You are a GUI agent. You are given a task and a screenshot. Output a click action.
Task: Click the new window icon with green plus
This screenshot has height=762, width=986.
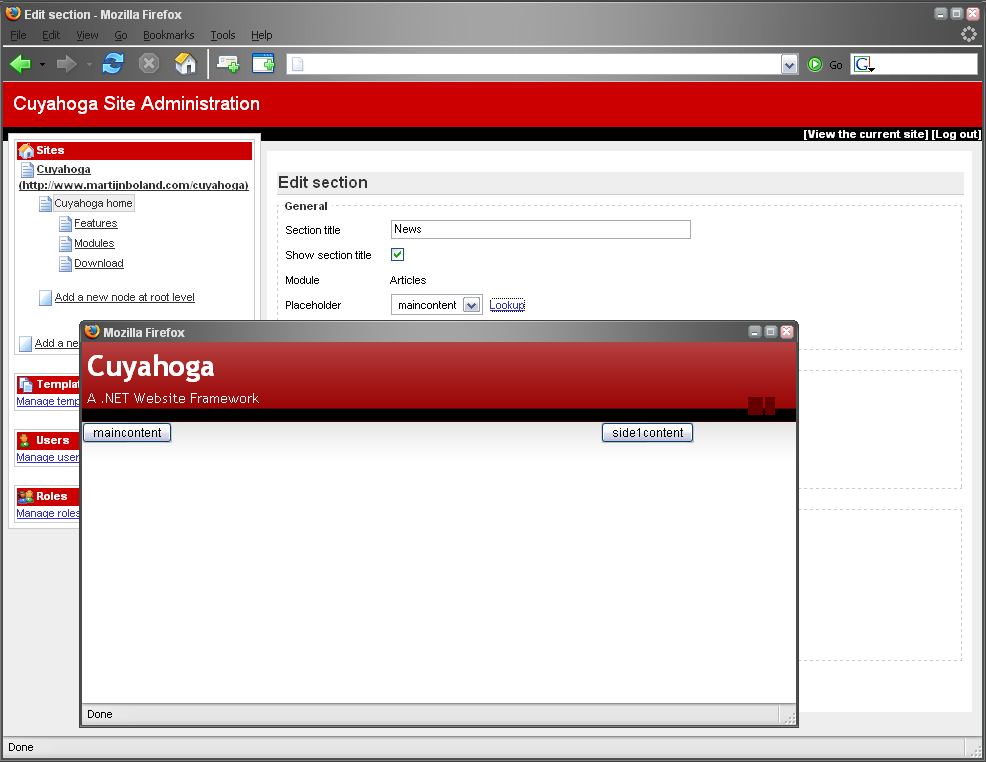tap(263, 64)
